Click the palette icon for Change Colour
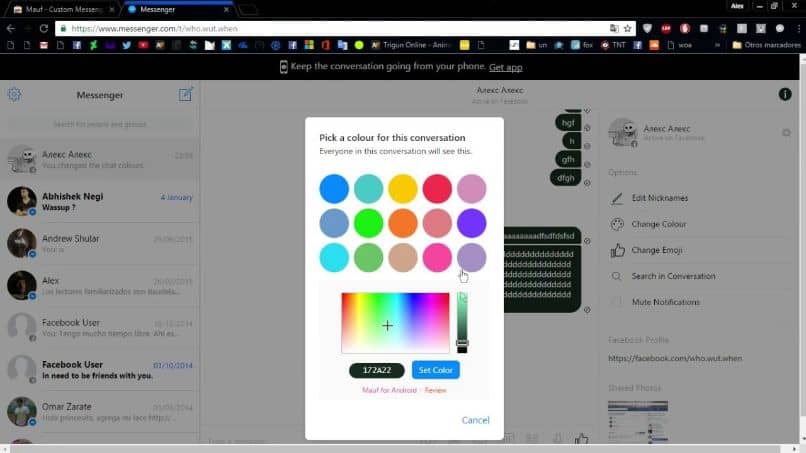Image resolution: width=806 pixels, height=453 pixels. 617,224
